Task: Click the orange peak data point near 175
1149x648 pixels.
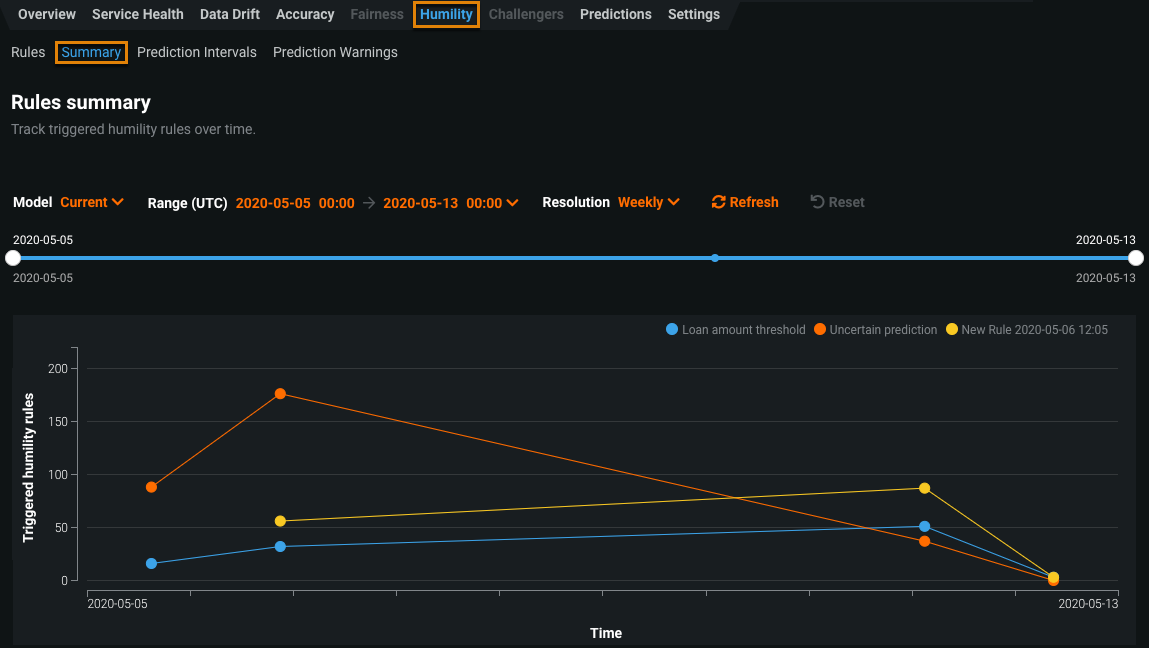Action: click(x=280, y=394)
